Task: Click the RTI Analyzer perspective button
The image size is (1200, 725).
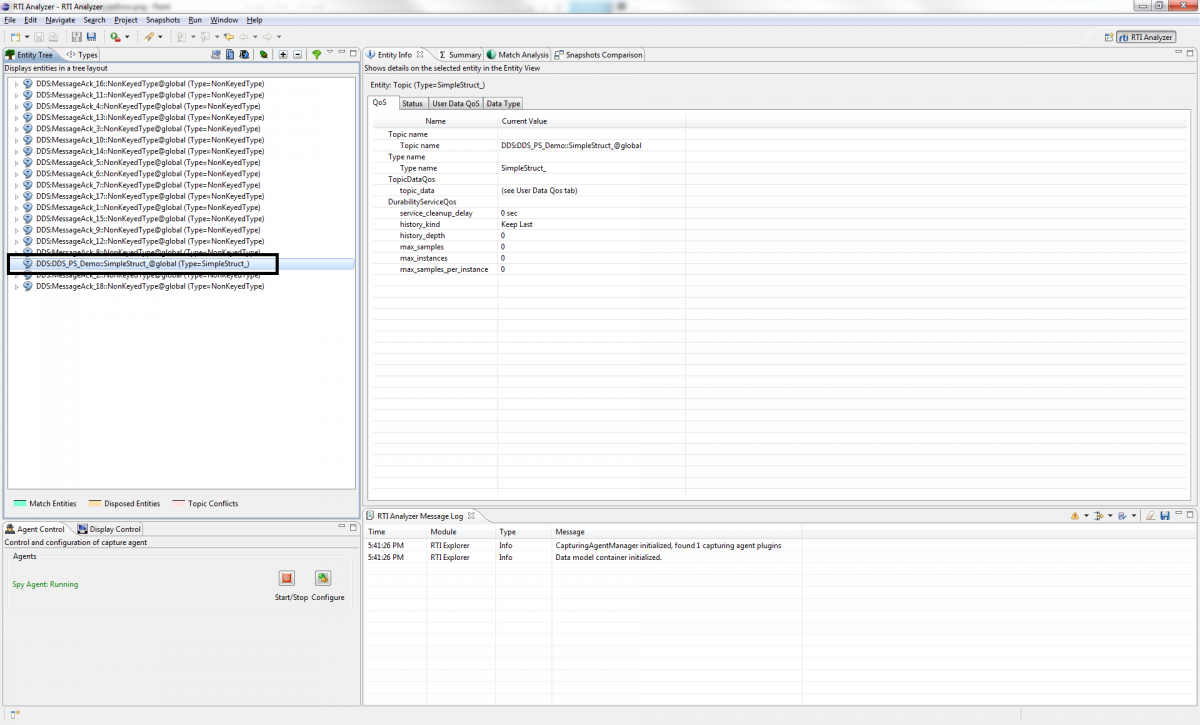Action: 1145,37
